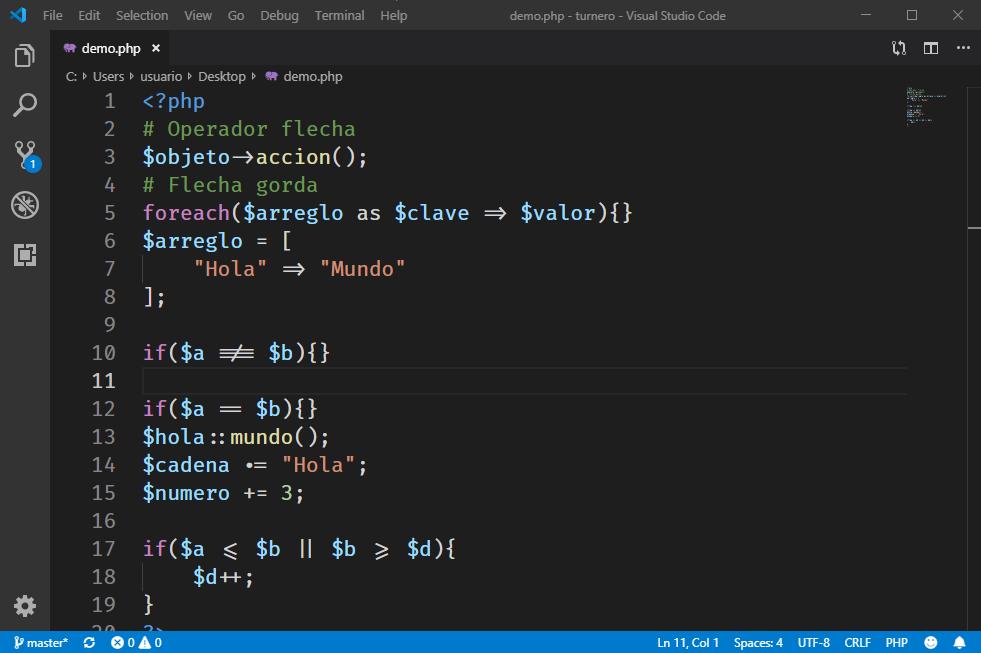Open the Help menu
The width and height of the screenshot is (981, 653).
(394, 16)
